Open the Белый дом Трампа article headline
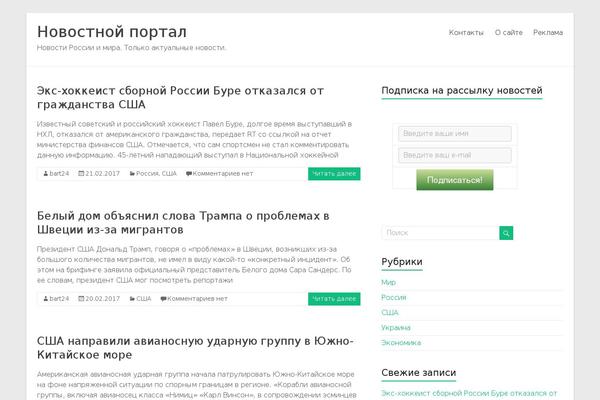600x400 pixels. pyautogui.click(x=183, y=222)
